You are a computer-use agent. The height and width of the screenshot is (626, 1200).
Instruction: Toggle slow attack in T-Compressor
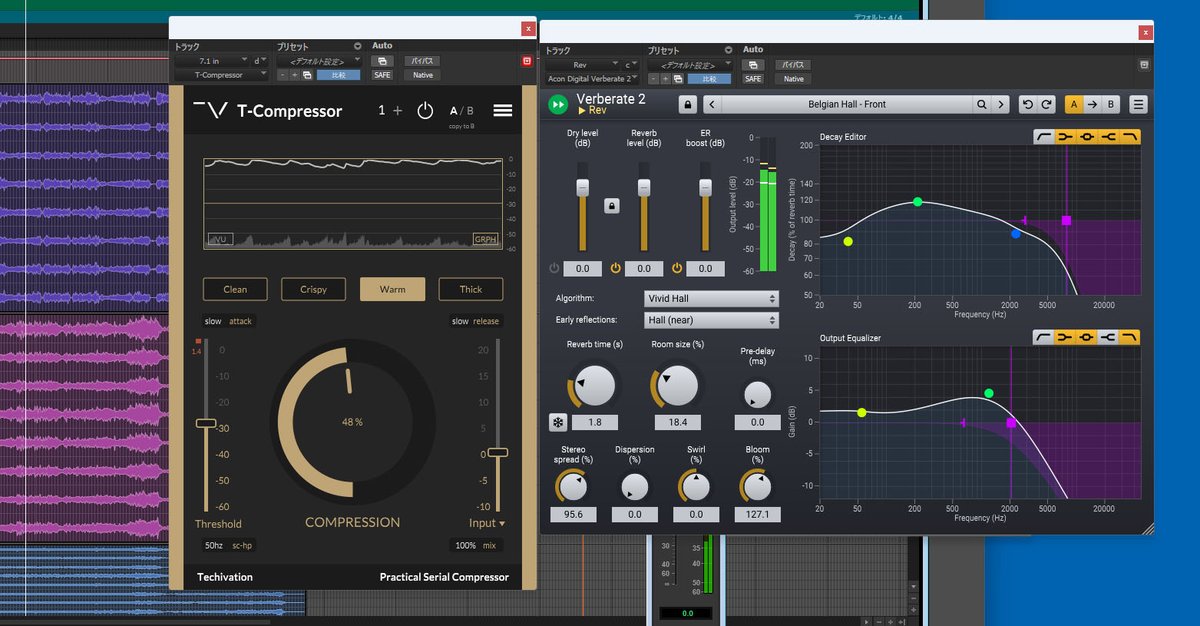pos(228,321)
